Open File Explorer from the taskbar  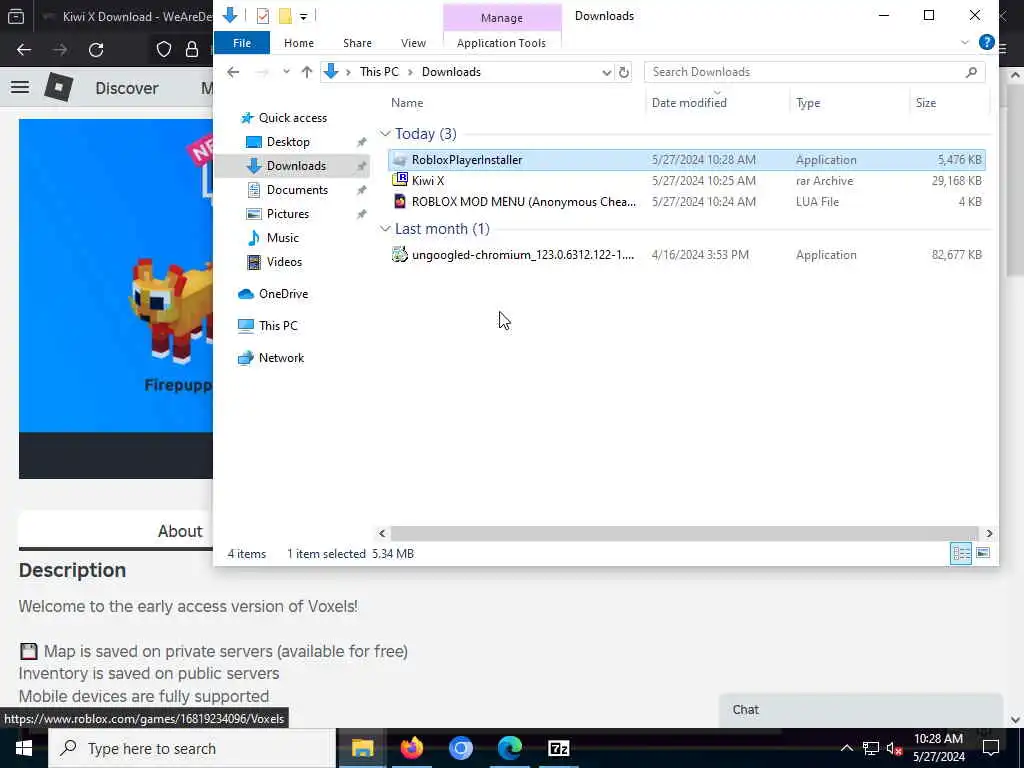coord(362,748)
